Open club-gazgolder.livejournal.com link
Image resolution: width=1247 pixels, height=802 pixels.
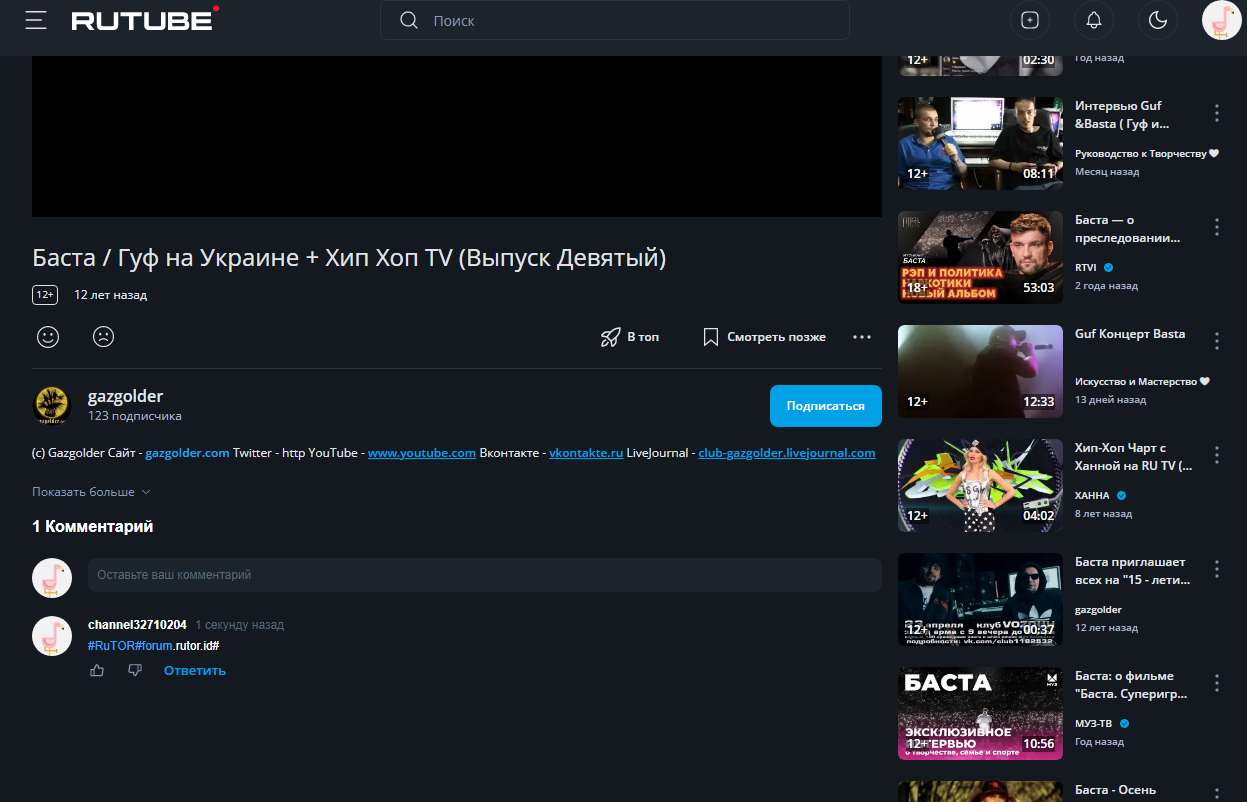(787, 453)
